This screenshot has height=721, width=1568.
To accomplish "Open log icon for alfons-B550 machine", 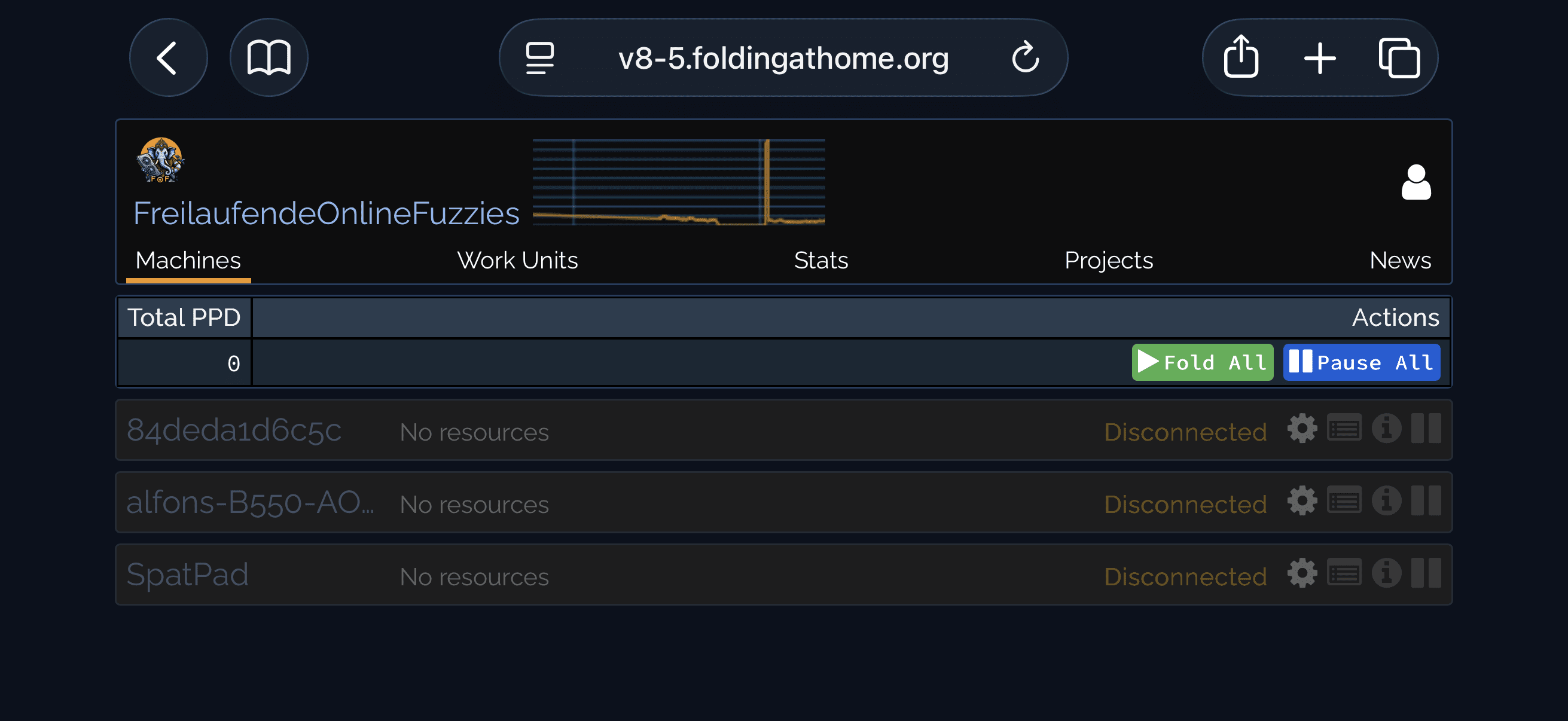I will pyautogui.click(x=1343, y=502).
